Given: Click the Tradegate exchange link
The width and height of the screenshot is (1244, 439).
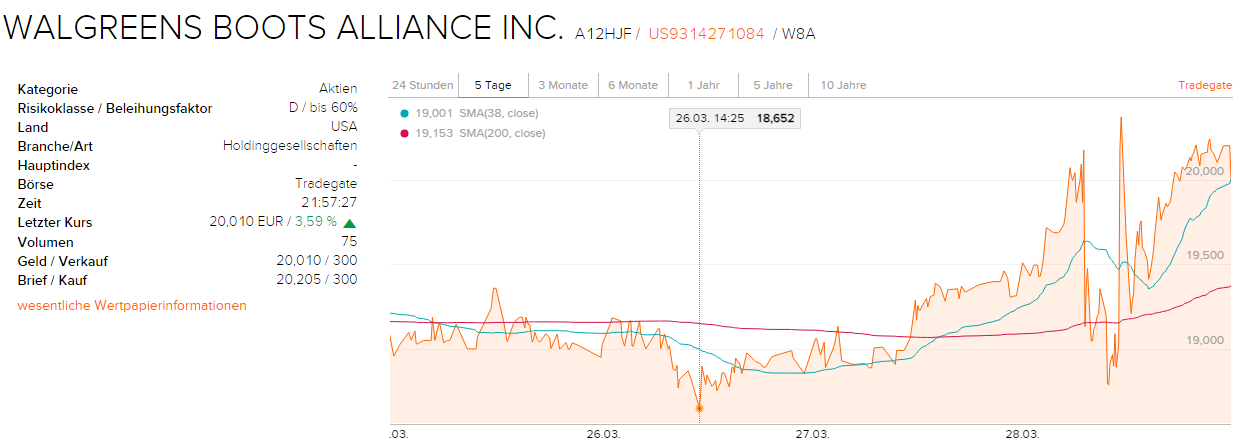Looking at the screenshot, I should click(1205, 85).
